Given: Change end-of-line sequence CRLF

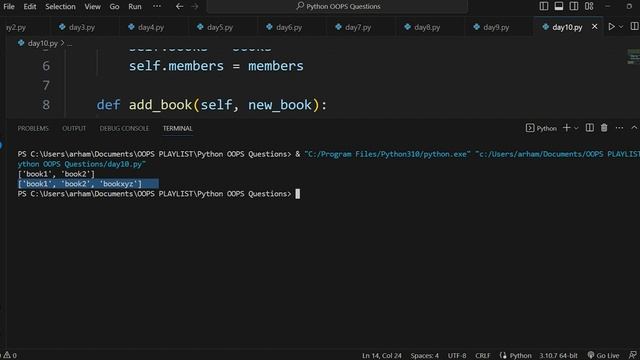Looking at the screenshot, I should pos(482,356).
